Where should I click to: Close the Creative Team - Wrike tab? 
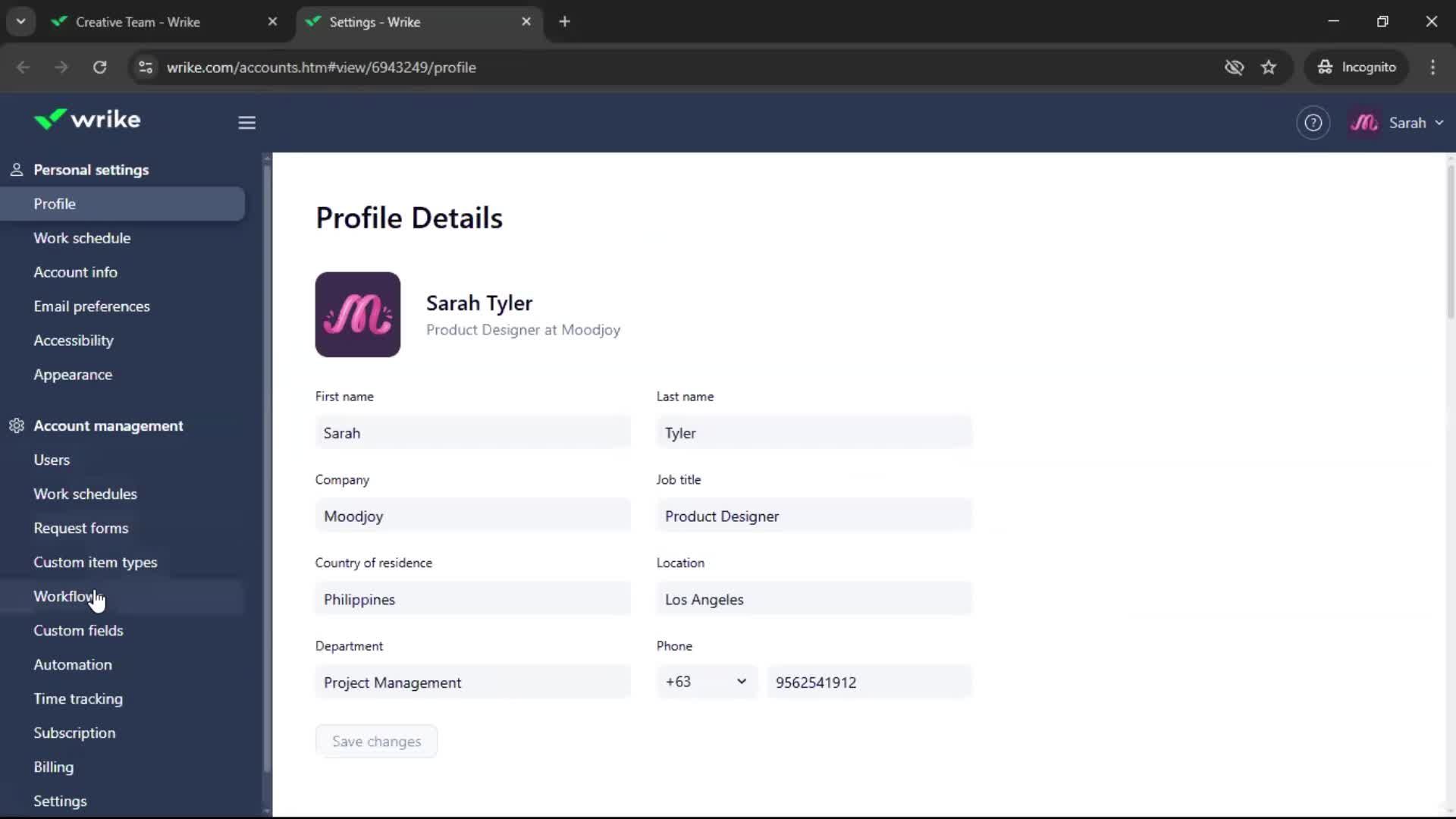[272, 22]
